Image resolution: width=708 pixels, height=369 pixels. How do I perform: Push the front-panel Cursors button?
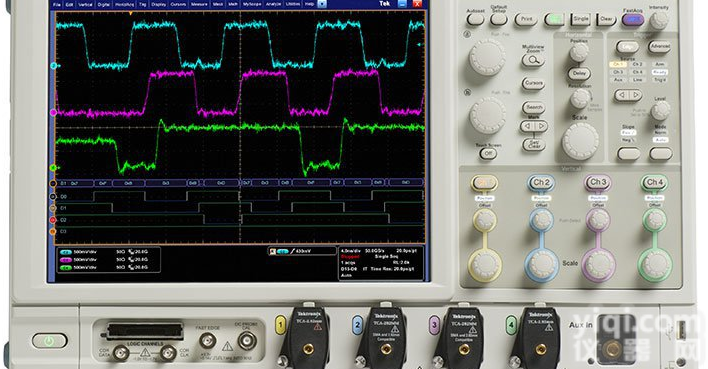point(533,84)
